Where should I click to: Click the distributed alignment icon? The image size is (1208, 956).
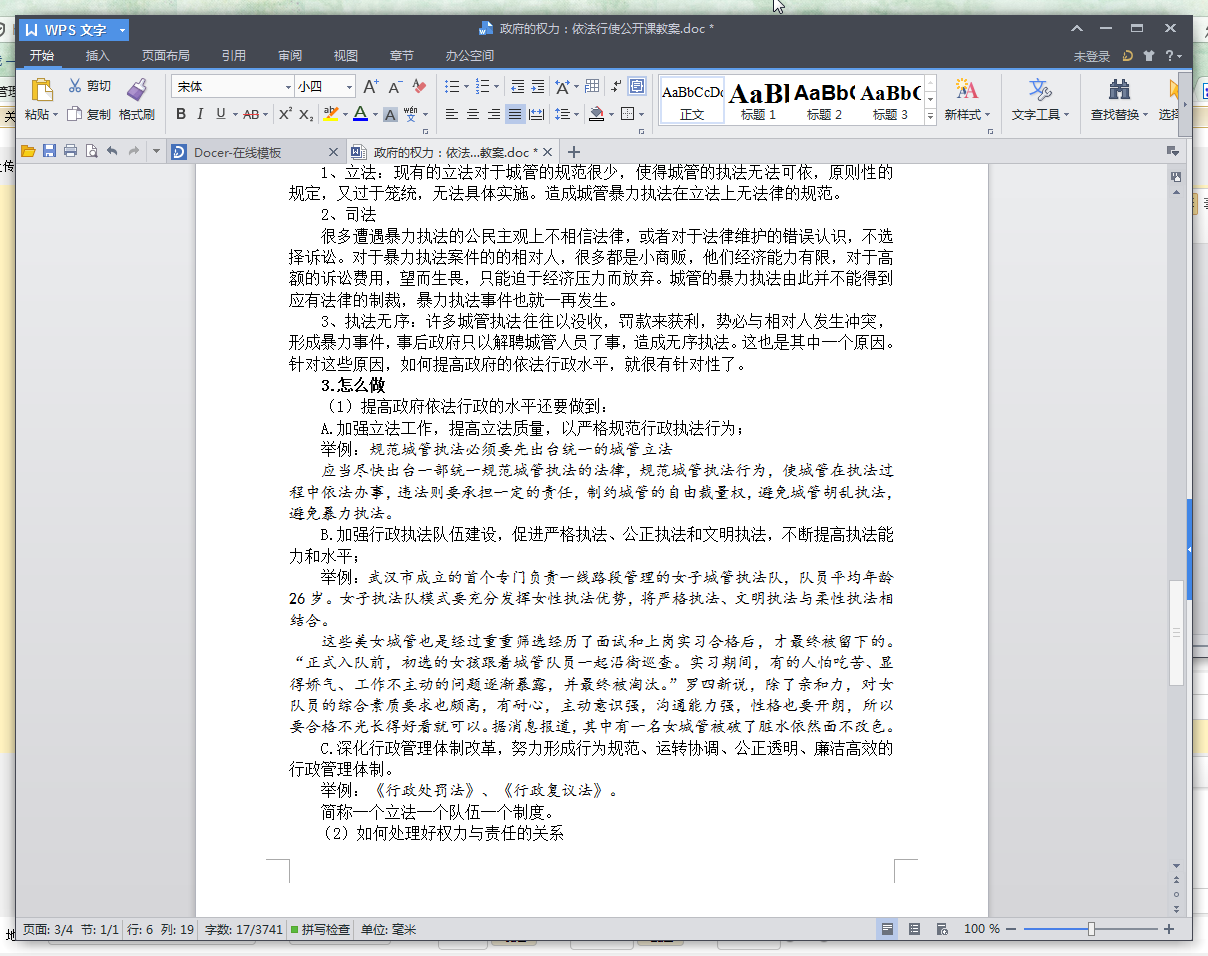[x=536, y=115]
